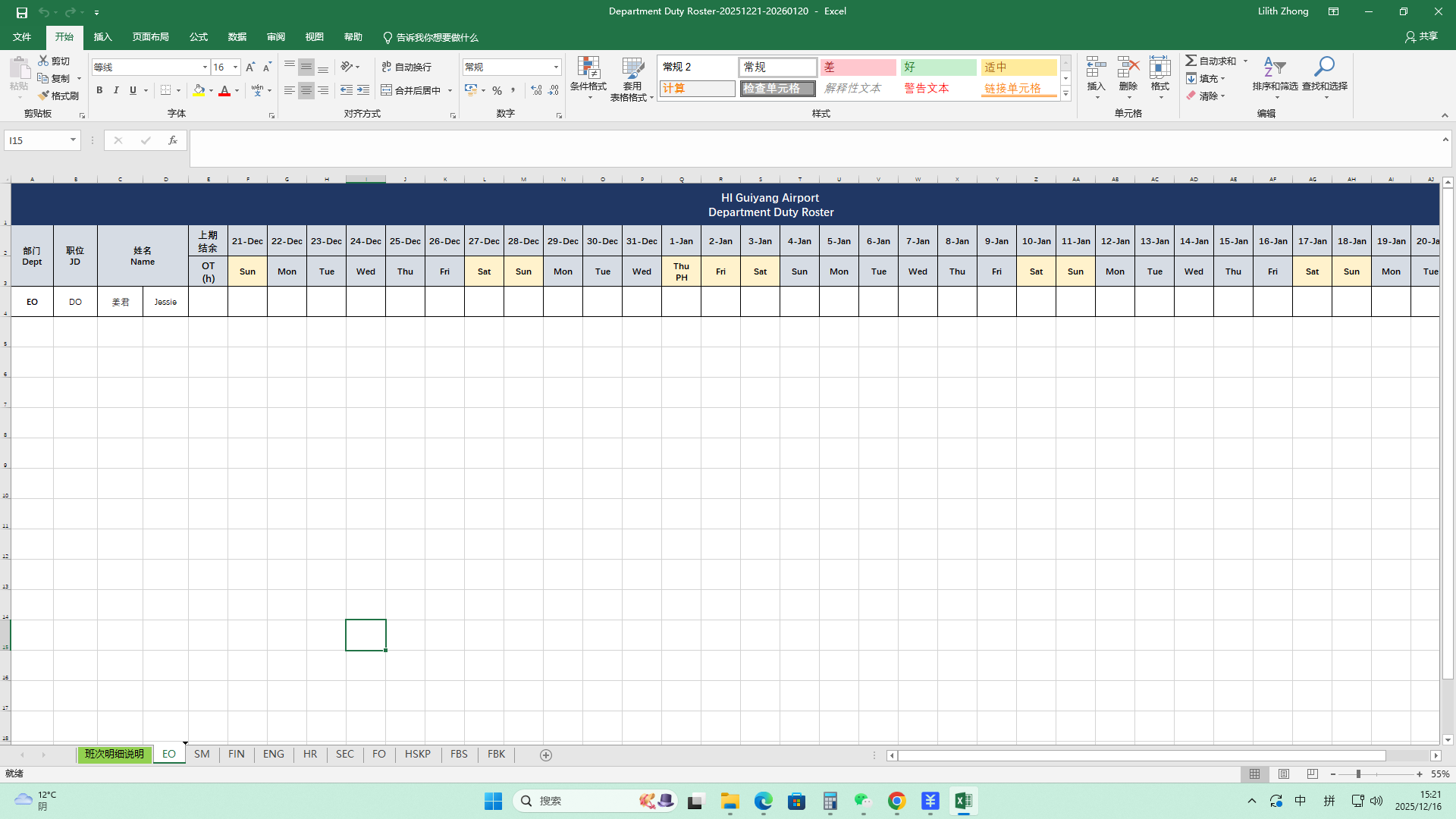Open the HSKP sheet tab
The height and width of the screenshot is (819, 1456).
(x=417, y=755)
